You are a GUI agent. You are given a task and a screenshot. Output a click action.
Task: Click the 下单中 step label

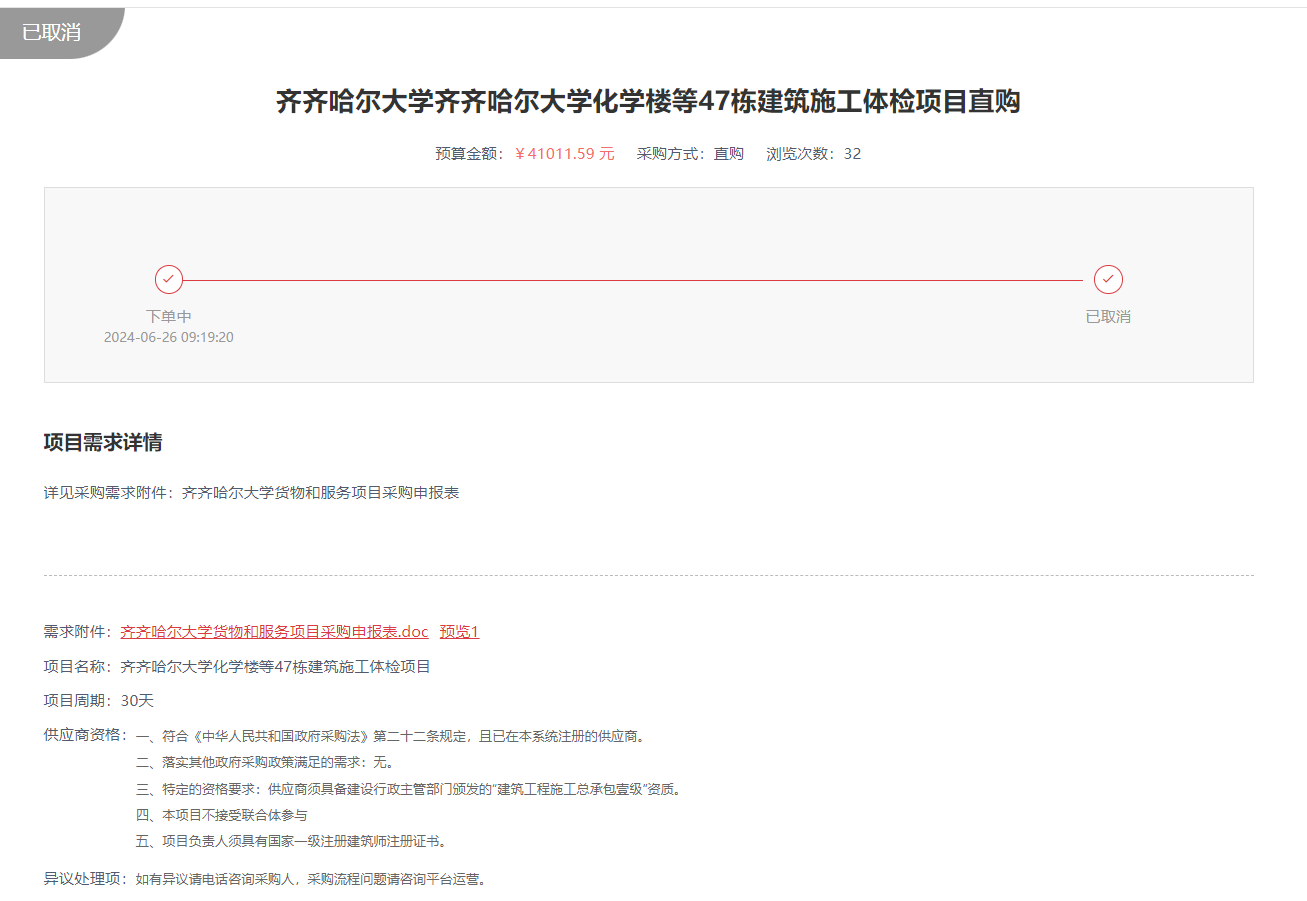coord(169,316)
